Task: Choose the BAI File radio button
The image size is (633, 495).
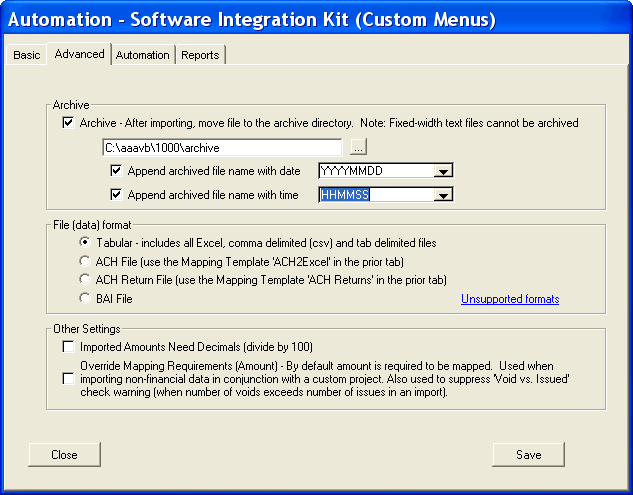Action: [x=85, y=298]
